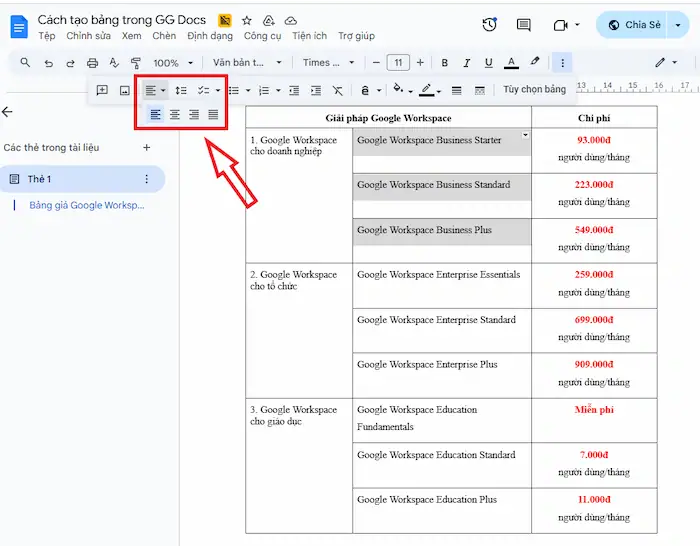Viewport: 700px width, 546px height.
Task: Click the increase indent icon
Action: tap(315, 90)
